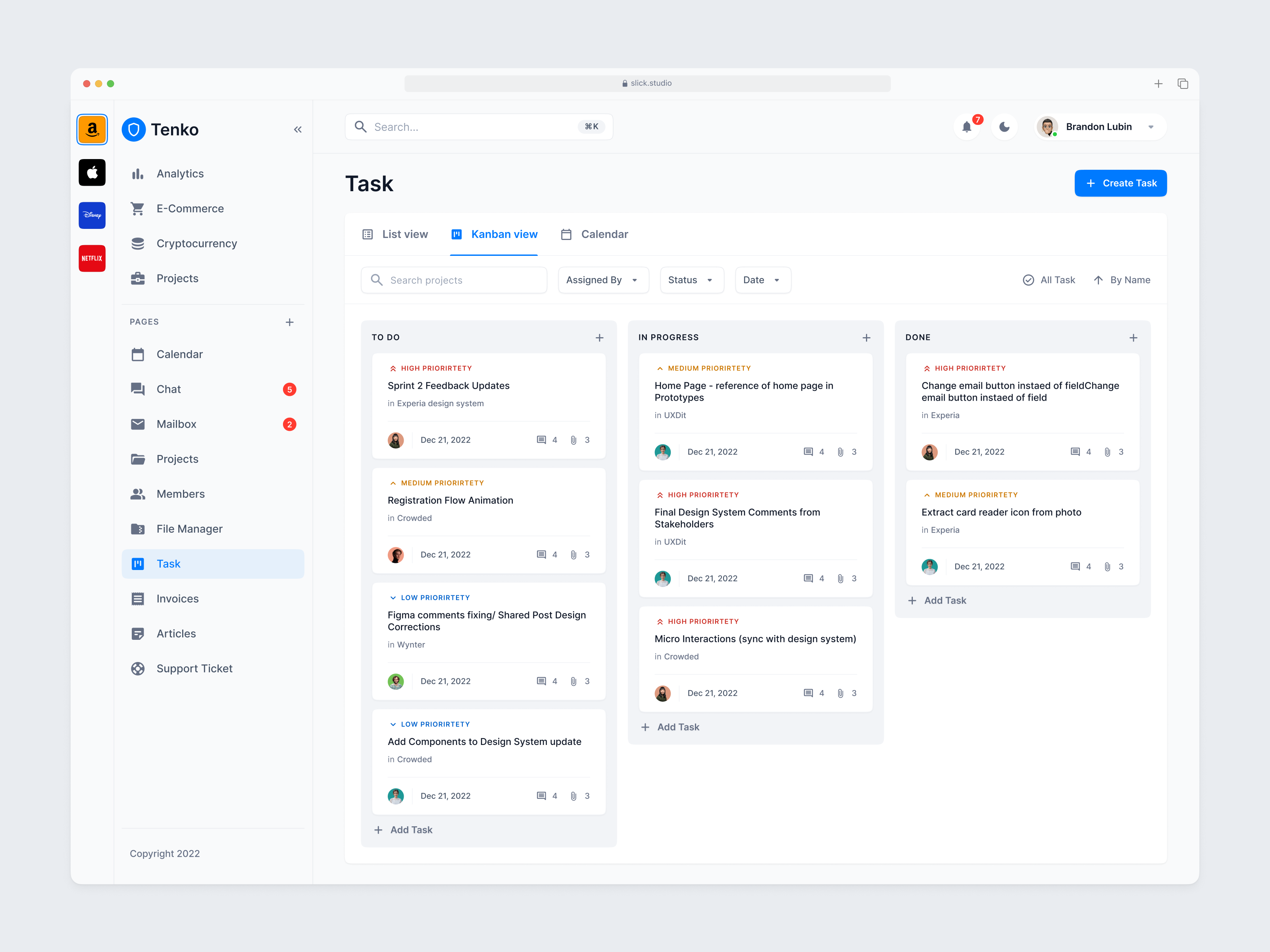Open the Amazon workspace icon in sidebar

tap(92, 129)
